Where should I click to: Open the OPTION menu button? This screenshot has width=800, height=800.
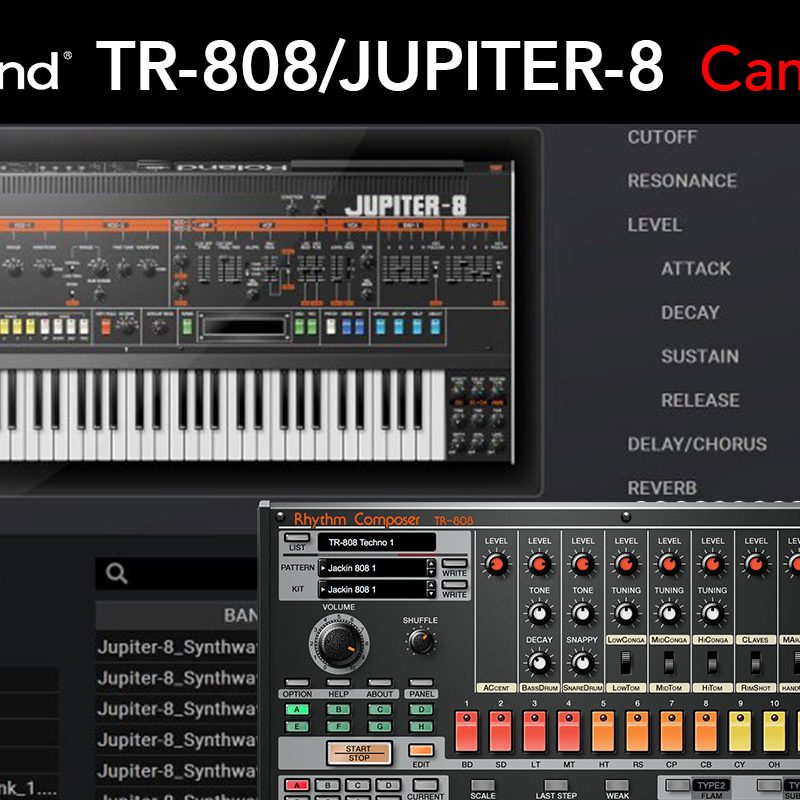click(x=297, y=683)
